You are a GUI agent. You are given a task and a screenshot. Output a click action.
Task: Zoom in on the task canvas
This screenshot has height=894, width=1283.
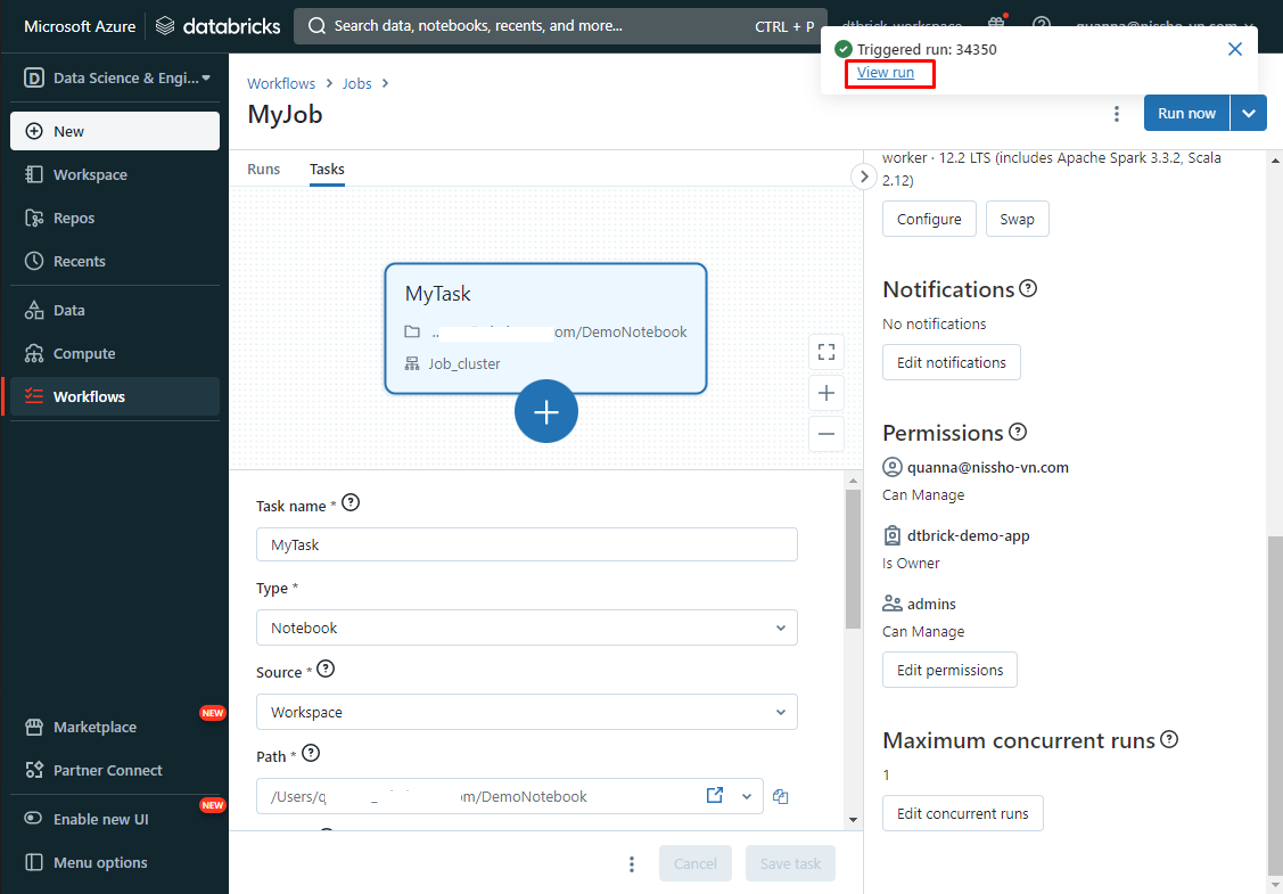tap(826, 393)
